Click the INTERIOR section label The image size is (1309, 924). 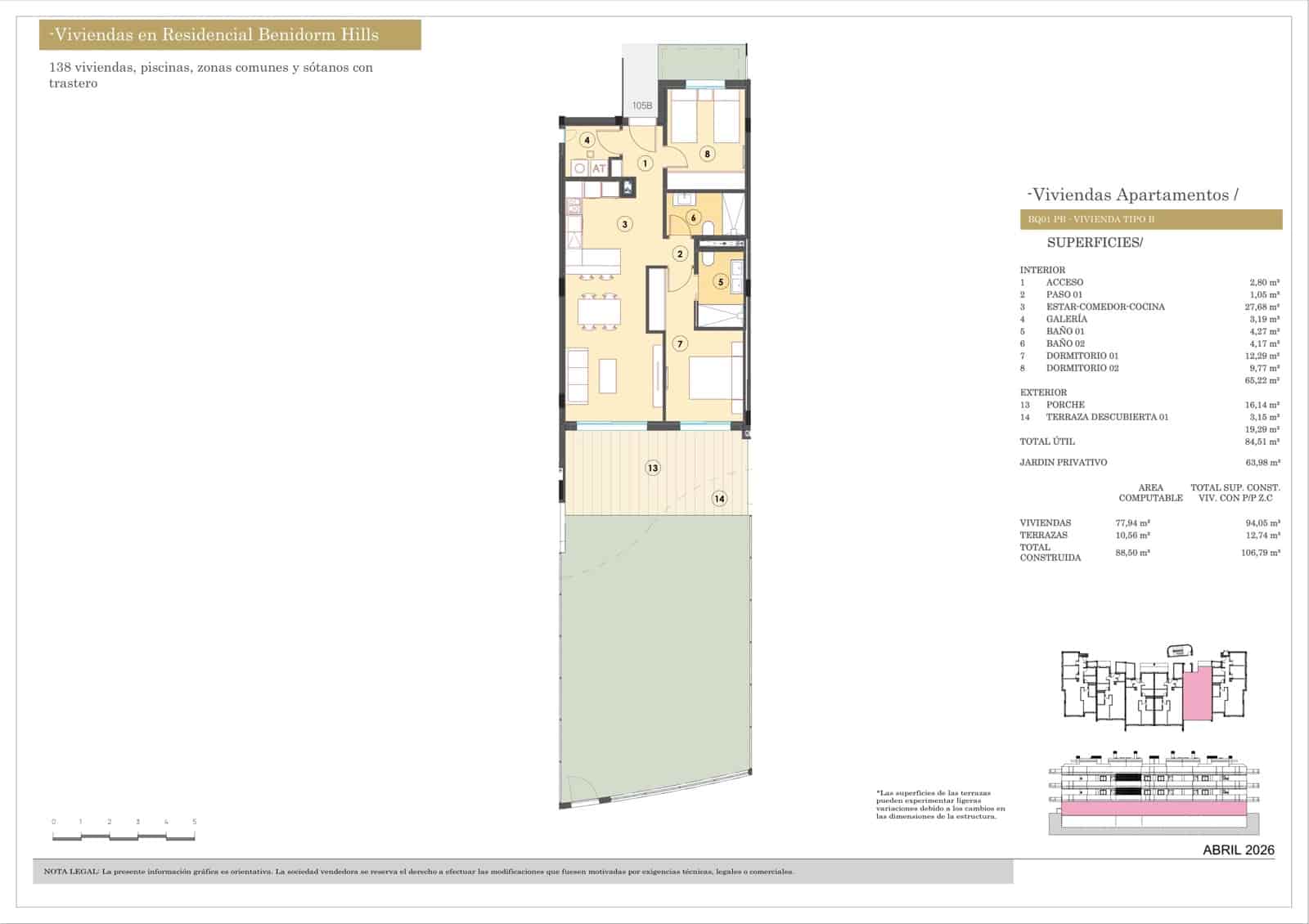pos(1042,270)
